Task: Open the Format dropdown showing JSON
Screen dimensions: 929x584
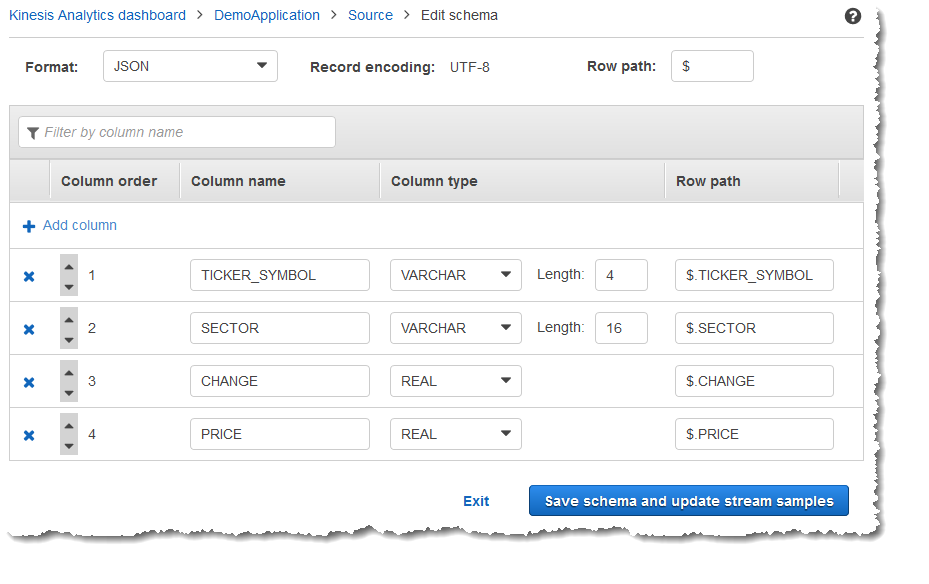Action: (190, 66)
